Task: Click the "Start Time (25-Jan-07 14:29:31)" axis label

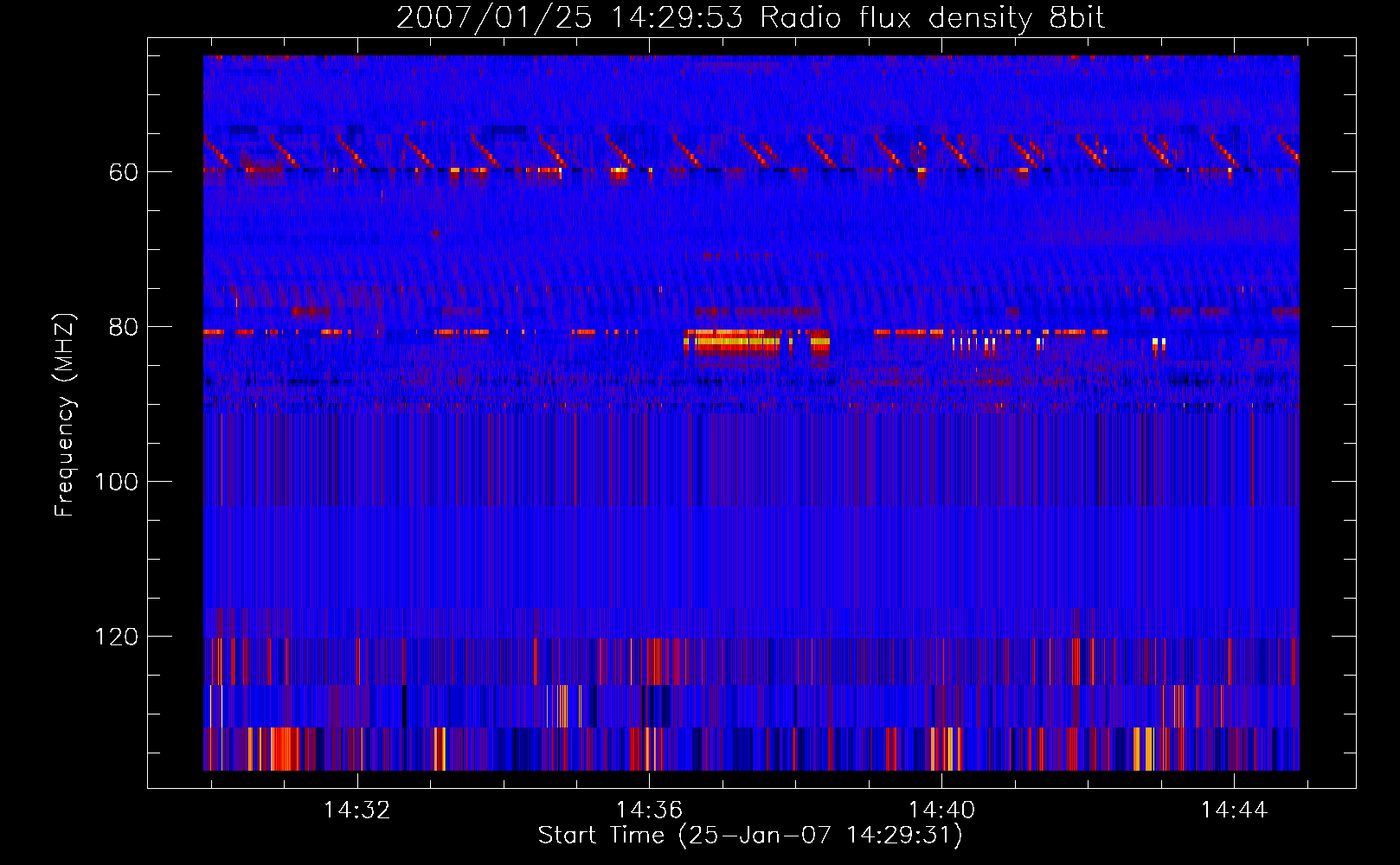Action: pyautogui.click(x=750, y=836)
